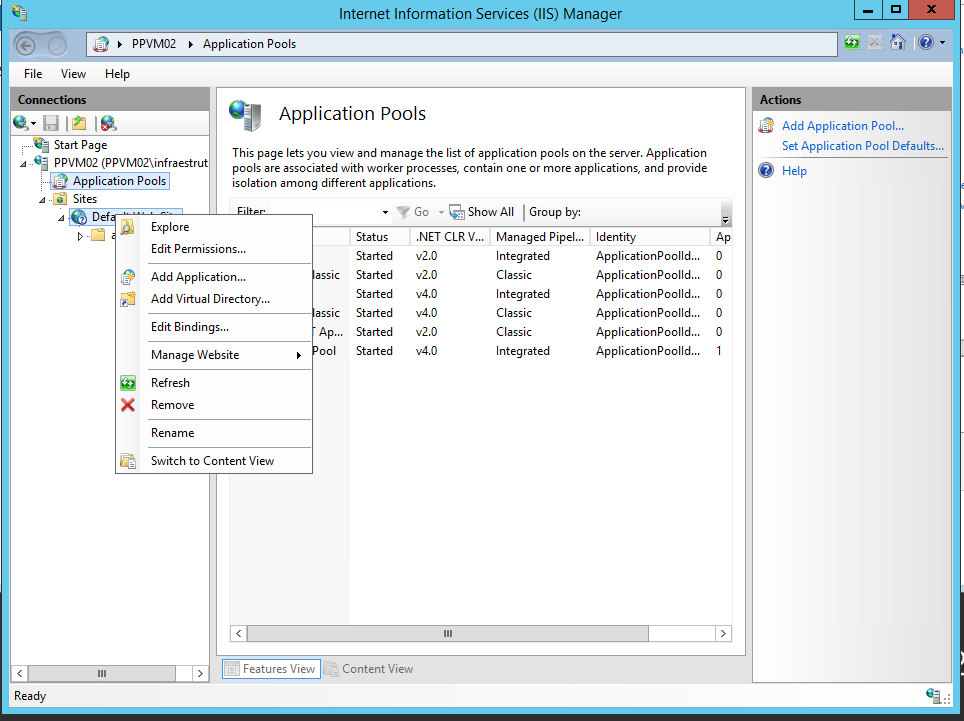Click the Connections pane horizontal scrollbar thumb
This screenshot has width=964, height=721.
pos(102,674)
